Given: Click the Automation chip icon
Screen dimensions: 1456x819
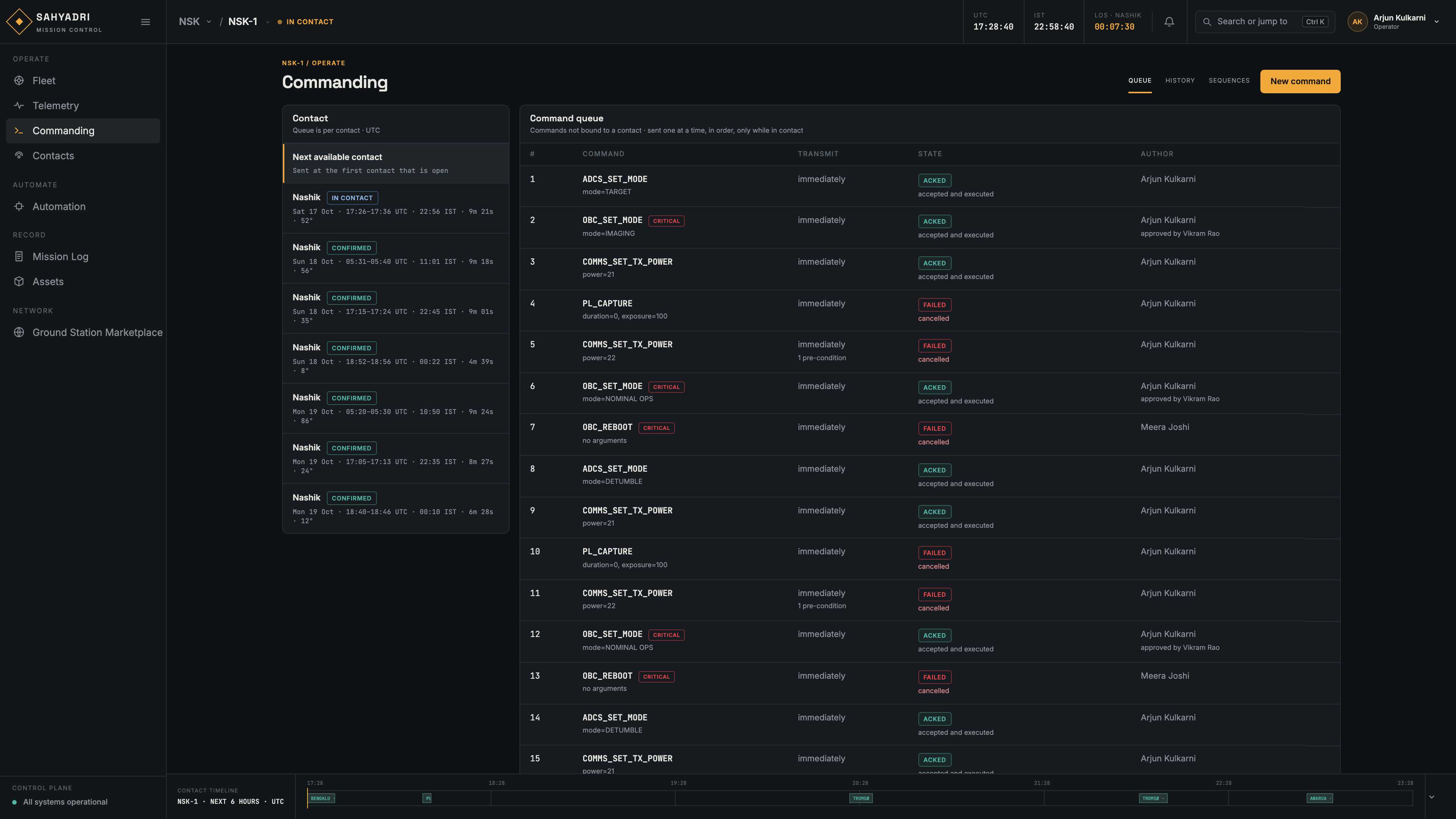Looking at the screenshot, I should click(19, 206).
